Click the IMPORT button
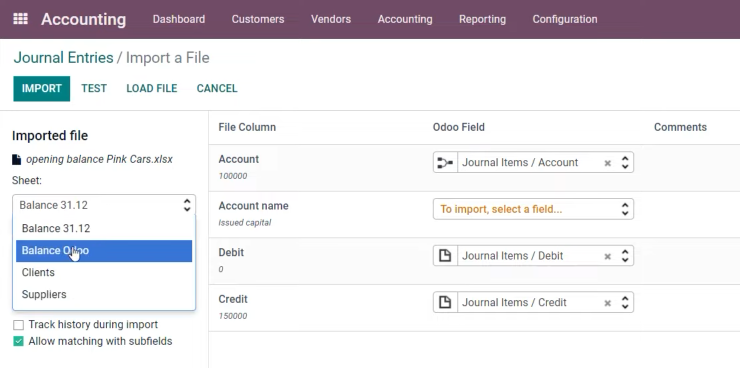 click(x=42, y=89)
